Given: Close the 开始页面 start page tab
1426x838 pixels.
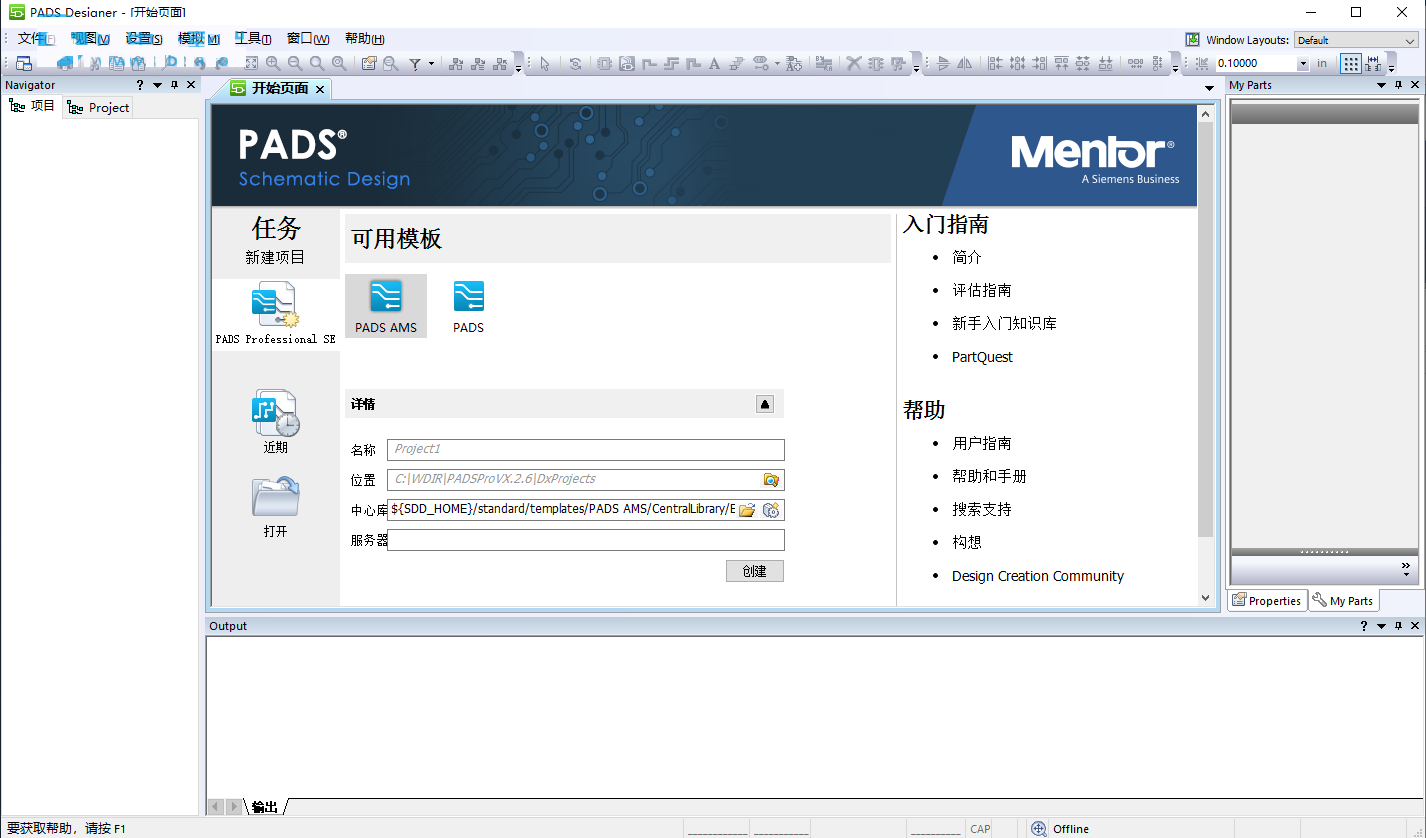Looking at the screenshot, I should click(x=320, y=89).
